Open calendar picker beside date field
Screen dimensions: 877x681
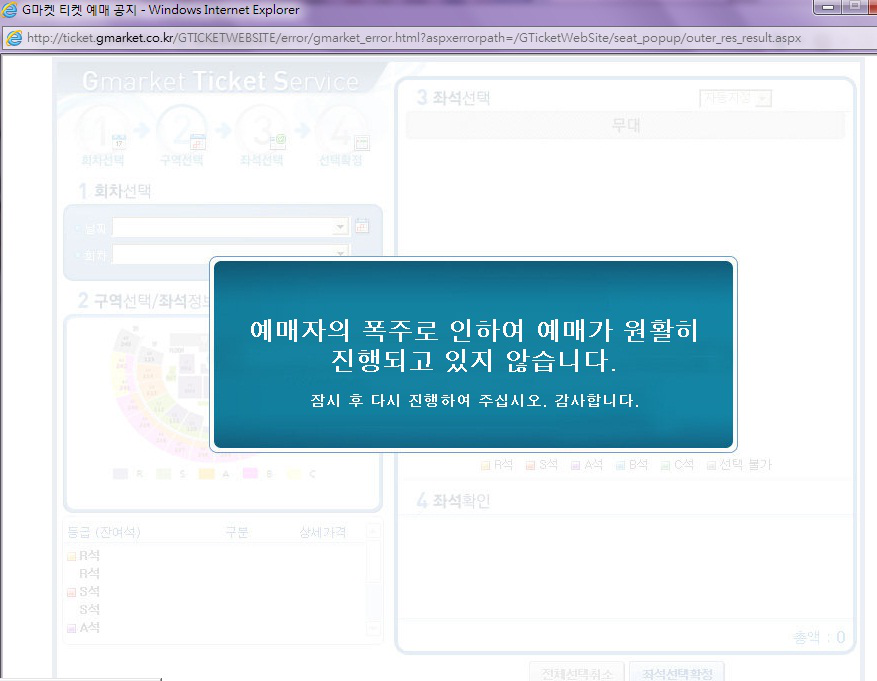coord(362,227)
